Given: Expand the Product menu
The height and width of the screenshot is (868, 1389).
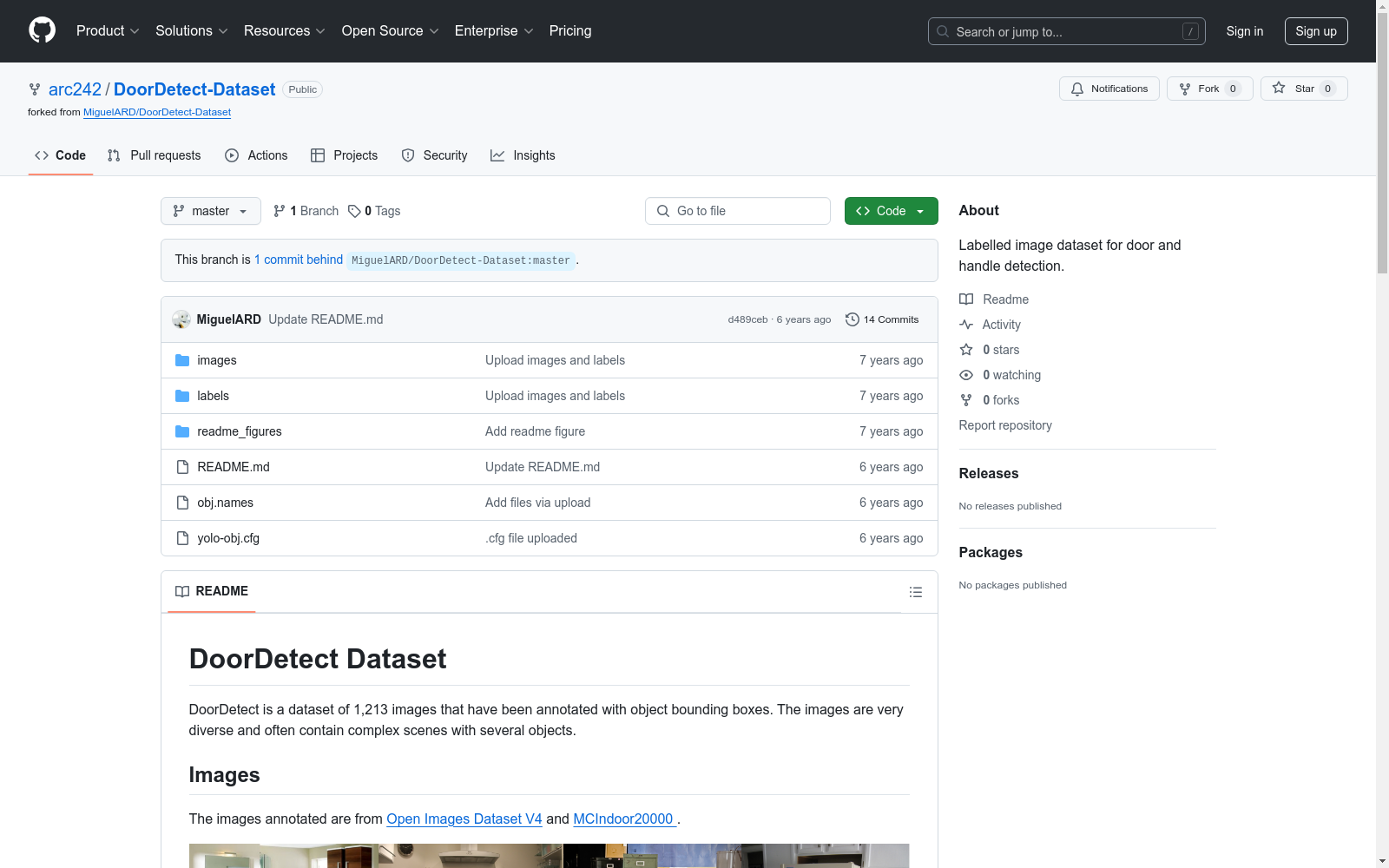Looking at the screenshot, I should (x=108, y=31).
